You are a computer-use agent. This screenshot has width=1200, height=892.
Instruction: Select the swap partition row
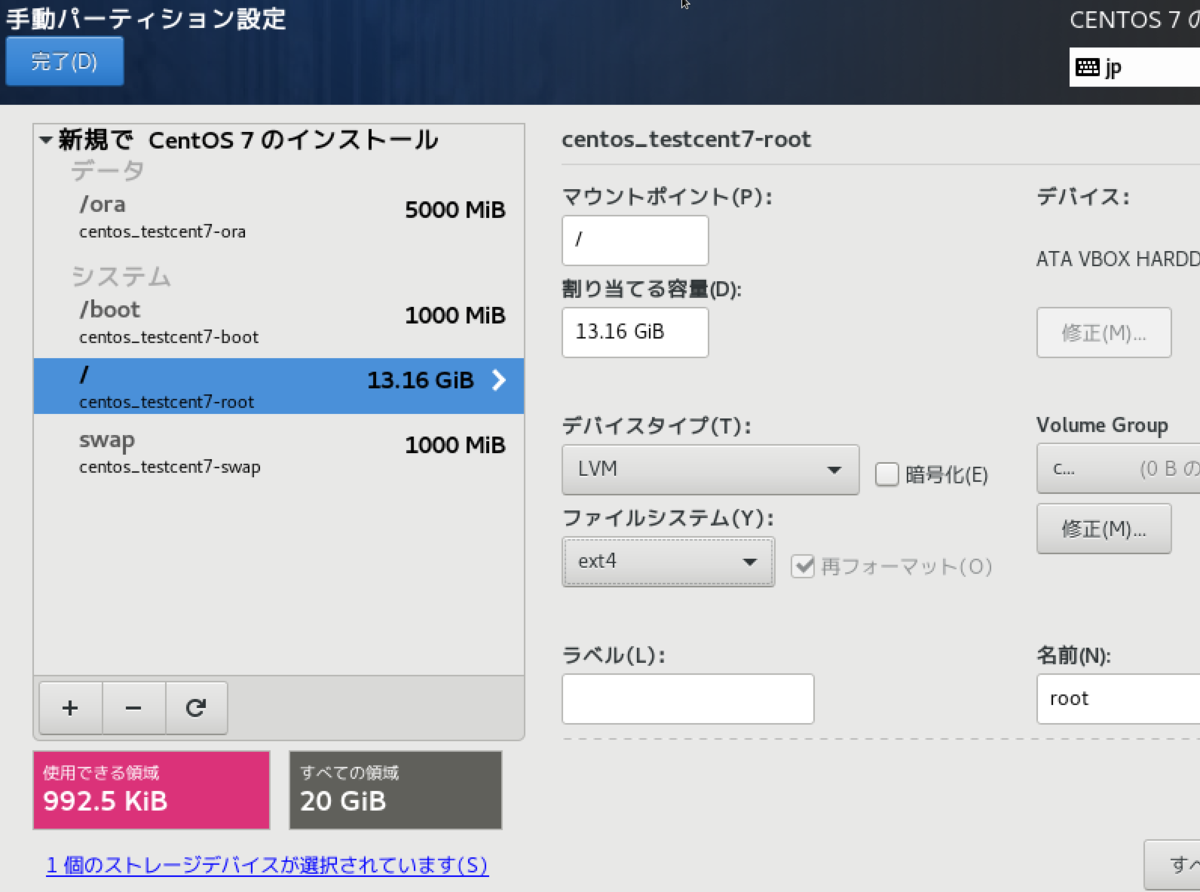[x=279, y=451]
